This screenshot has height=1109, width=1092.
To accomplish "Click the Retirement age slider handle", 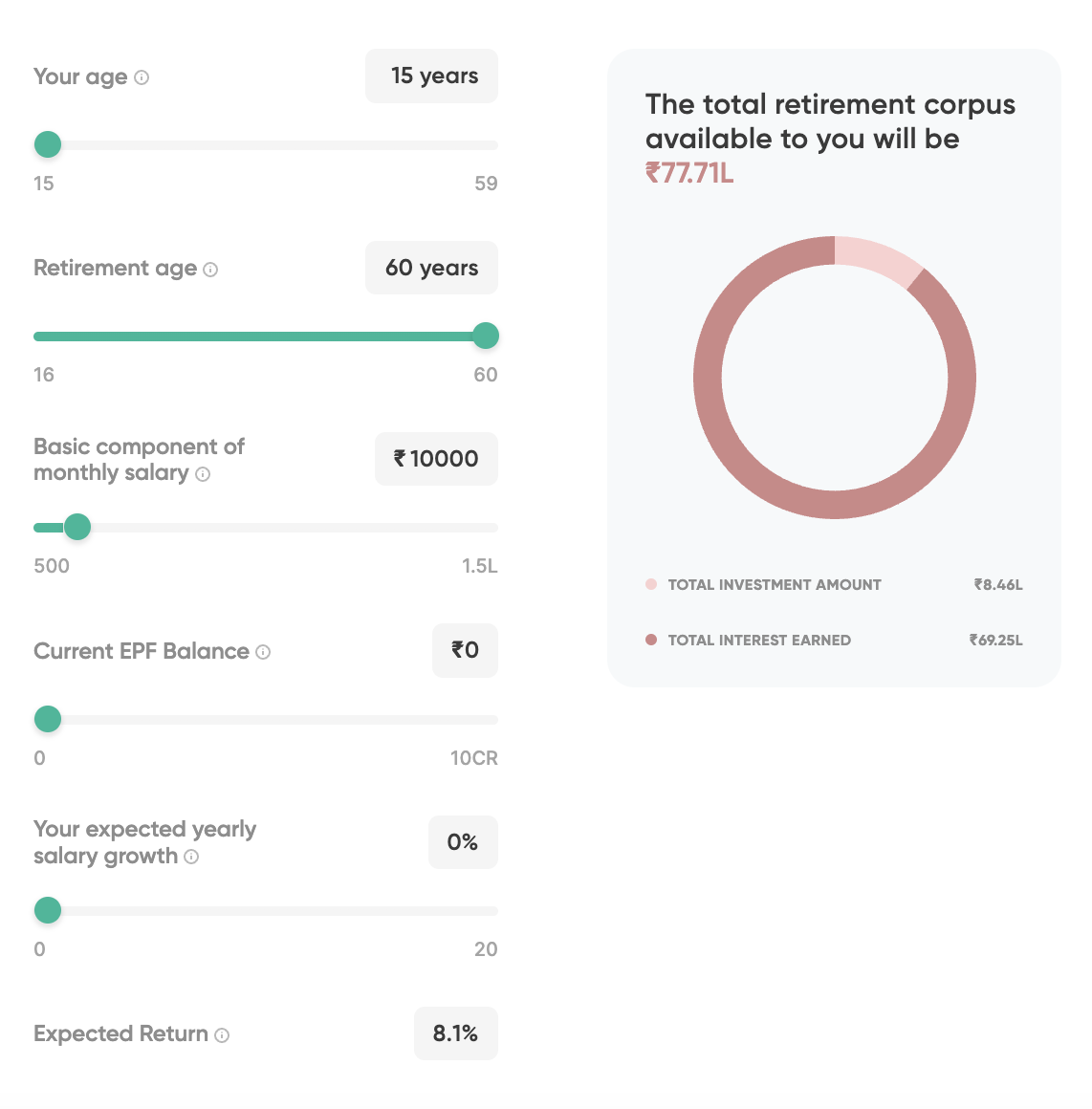I will (x=486, y=337).
